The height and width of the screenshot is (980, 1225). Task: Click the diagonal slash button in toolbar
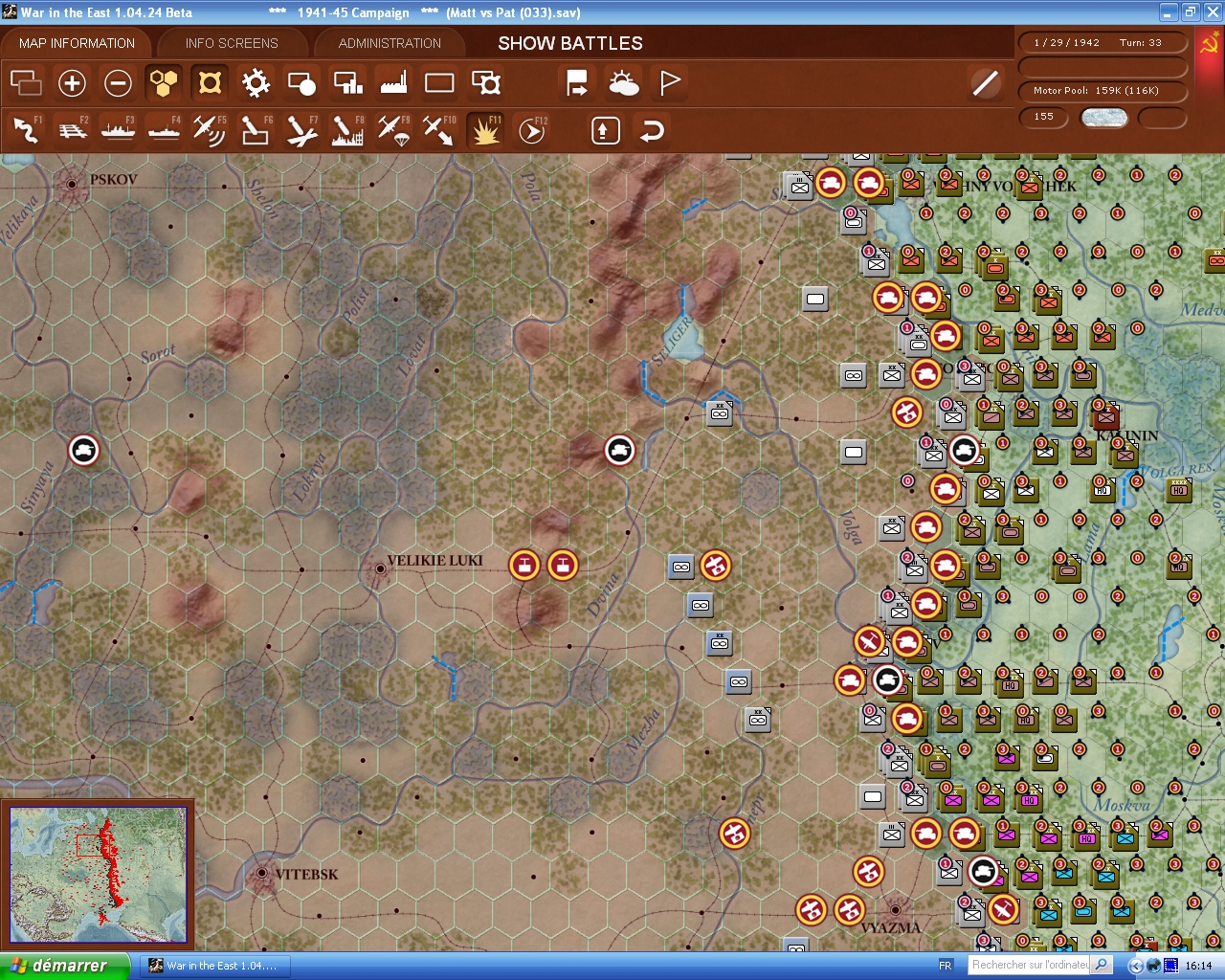tap(985, 83)
